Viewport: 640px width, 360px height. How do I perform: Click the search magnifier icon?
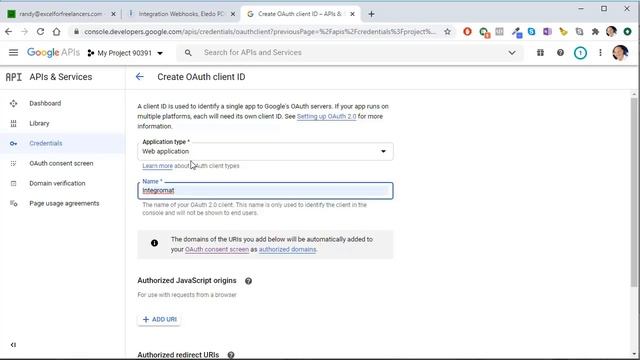point(188,53)
